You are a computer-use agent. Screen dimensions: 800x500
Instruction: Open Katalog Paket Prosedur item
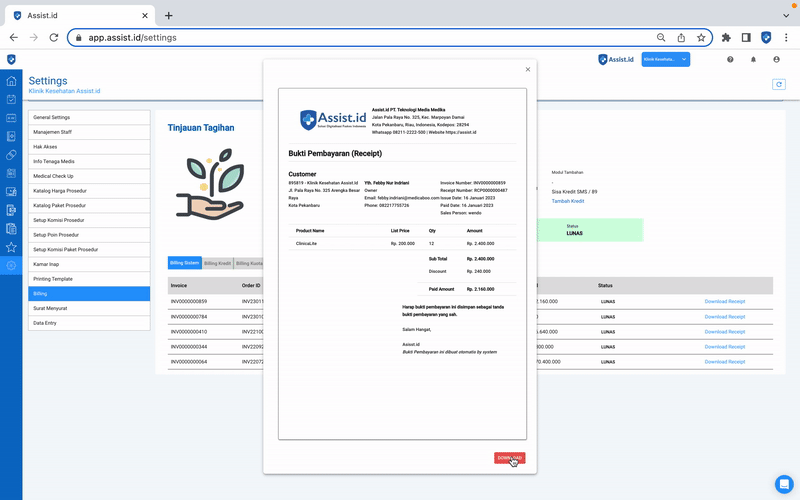click(89, 206)
